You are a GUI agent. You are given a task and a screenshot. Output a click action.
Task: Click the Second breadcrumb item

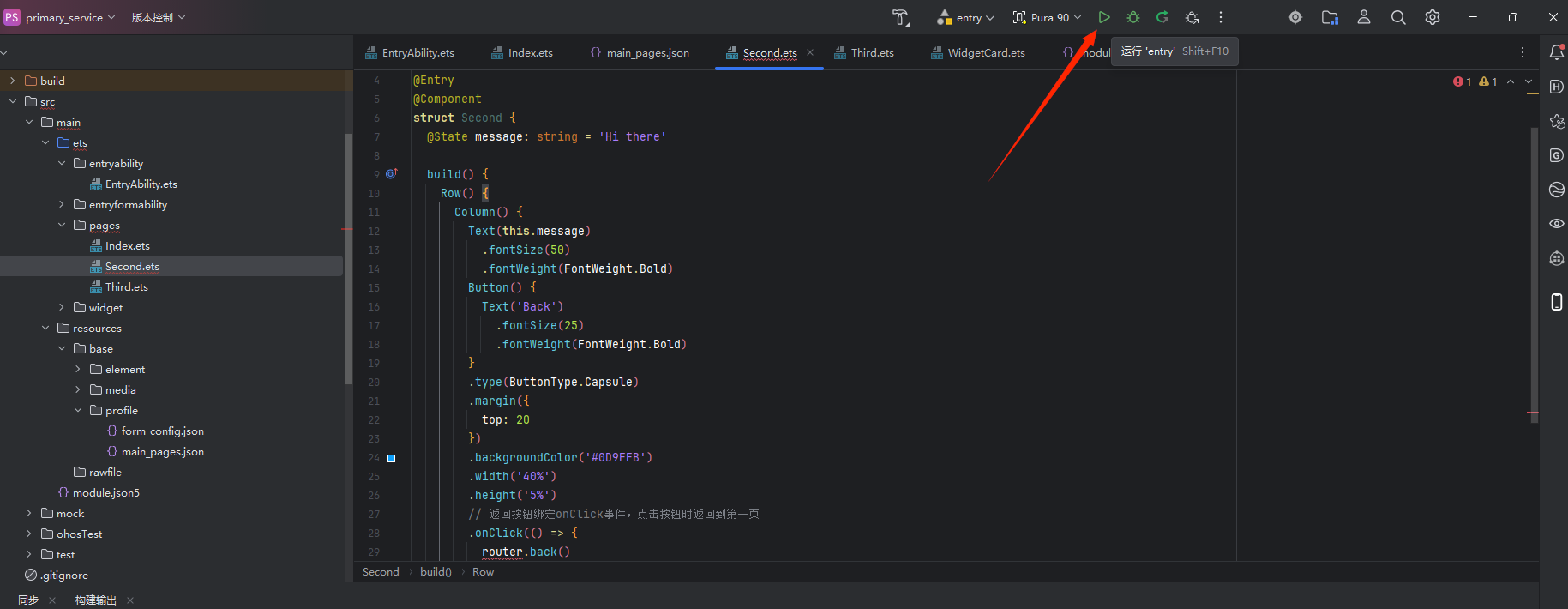tap(381, 572)
